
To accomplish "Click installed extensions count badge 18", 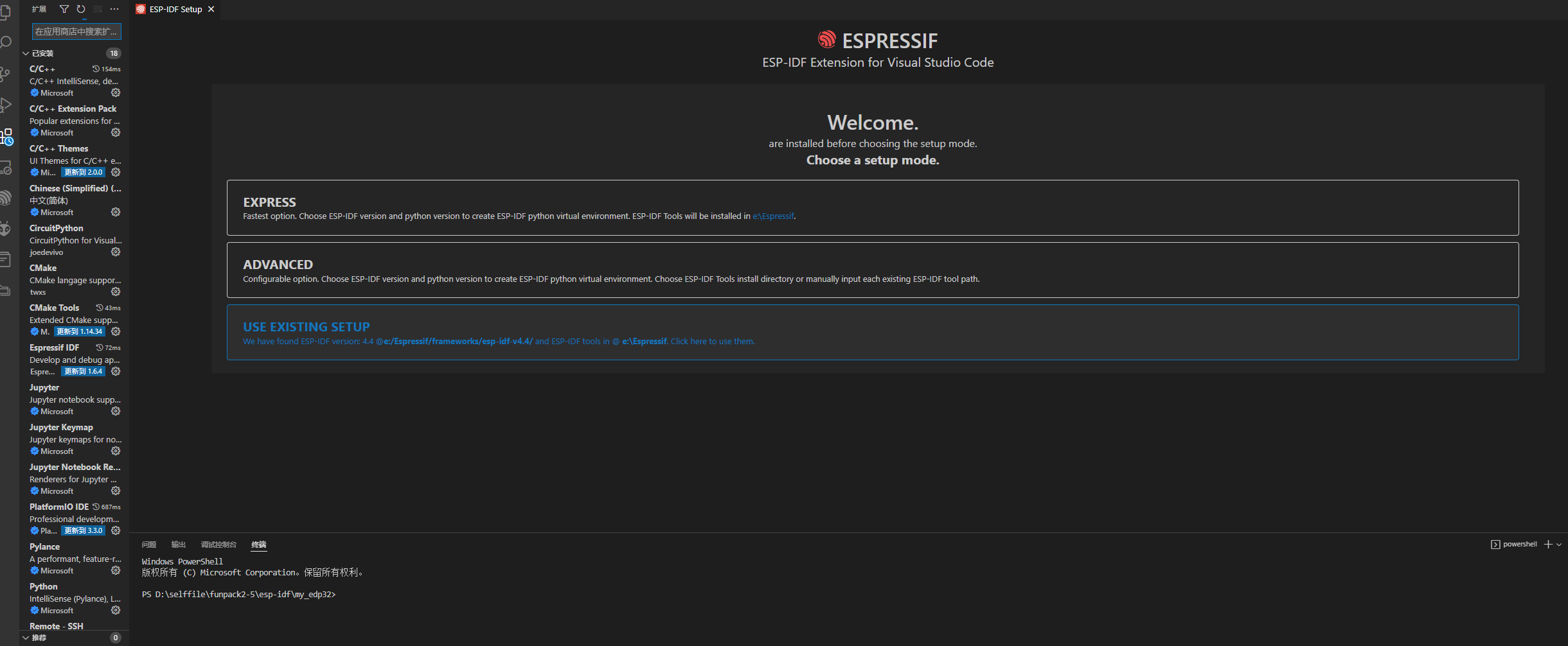I will tap(114, 53).
